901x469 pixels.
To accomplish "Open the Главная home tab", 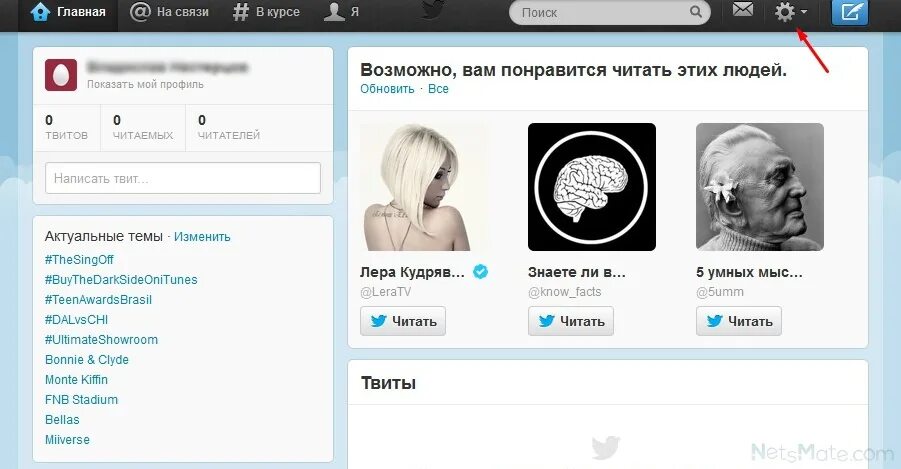I will point(68,12).
